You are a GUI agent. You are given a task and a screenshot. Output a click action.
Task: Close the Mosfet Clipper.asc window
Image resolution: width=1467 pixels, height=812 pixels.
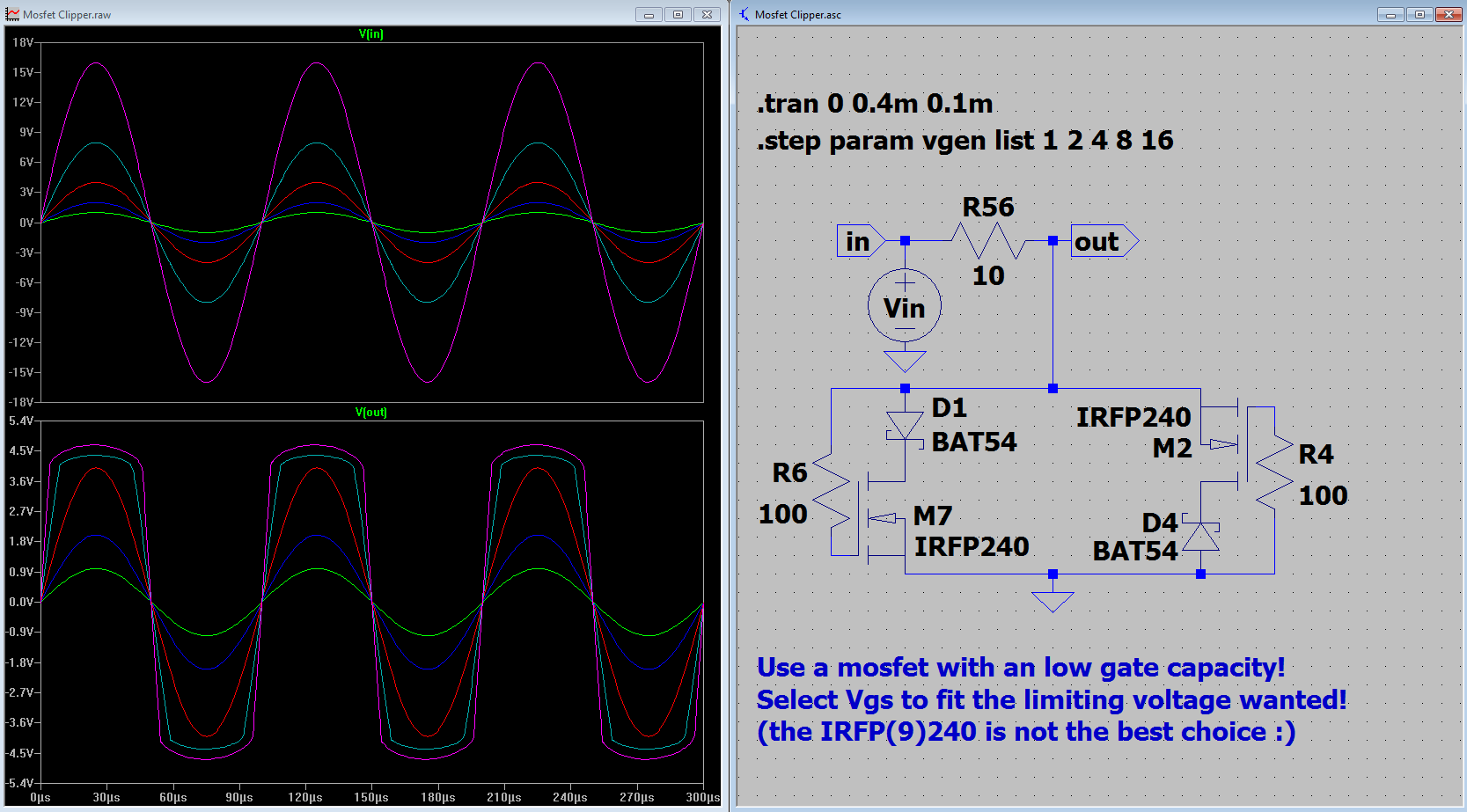click(1449, 15)
